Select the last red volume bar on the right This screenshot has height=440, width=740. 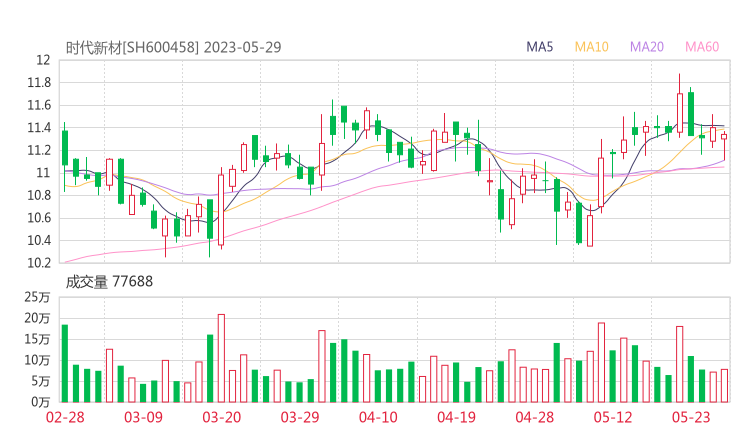pyautogui.click(x=724, y=386)
